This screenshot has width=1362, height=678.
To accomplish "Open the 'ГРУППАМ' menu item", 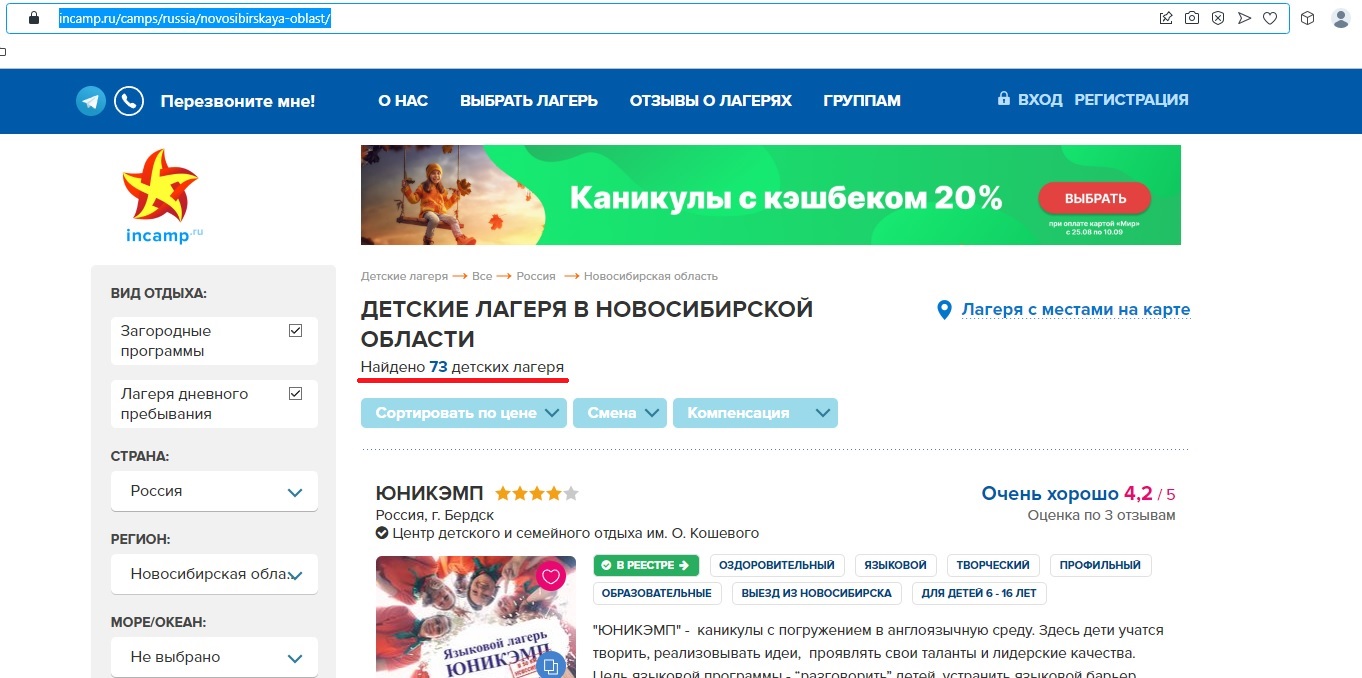I will [861, 100].
